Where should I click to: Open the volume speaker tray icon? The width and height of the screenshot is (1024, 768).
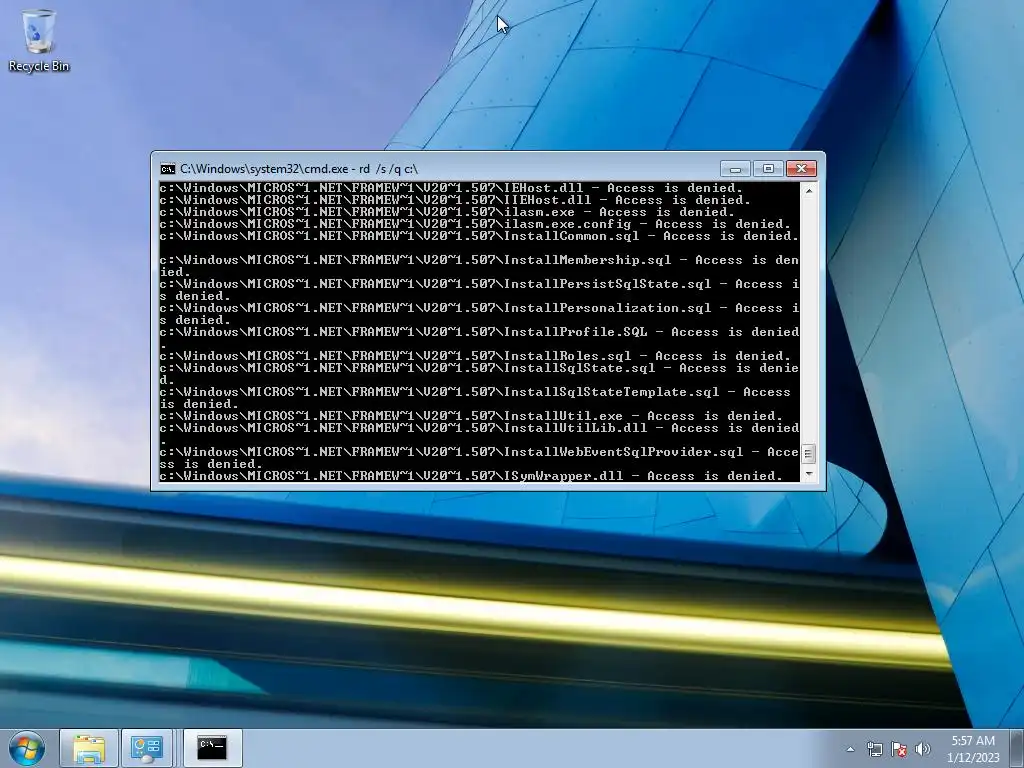tap(922, 749)
